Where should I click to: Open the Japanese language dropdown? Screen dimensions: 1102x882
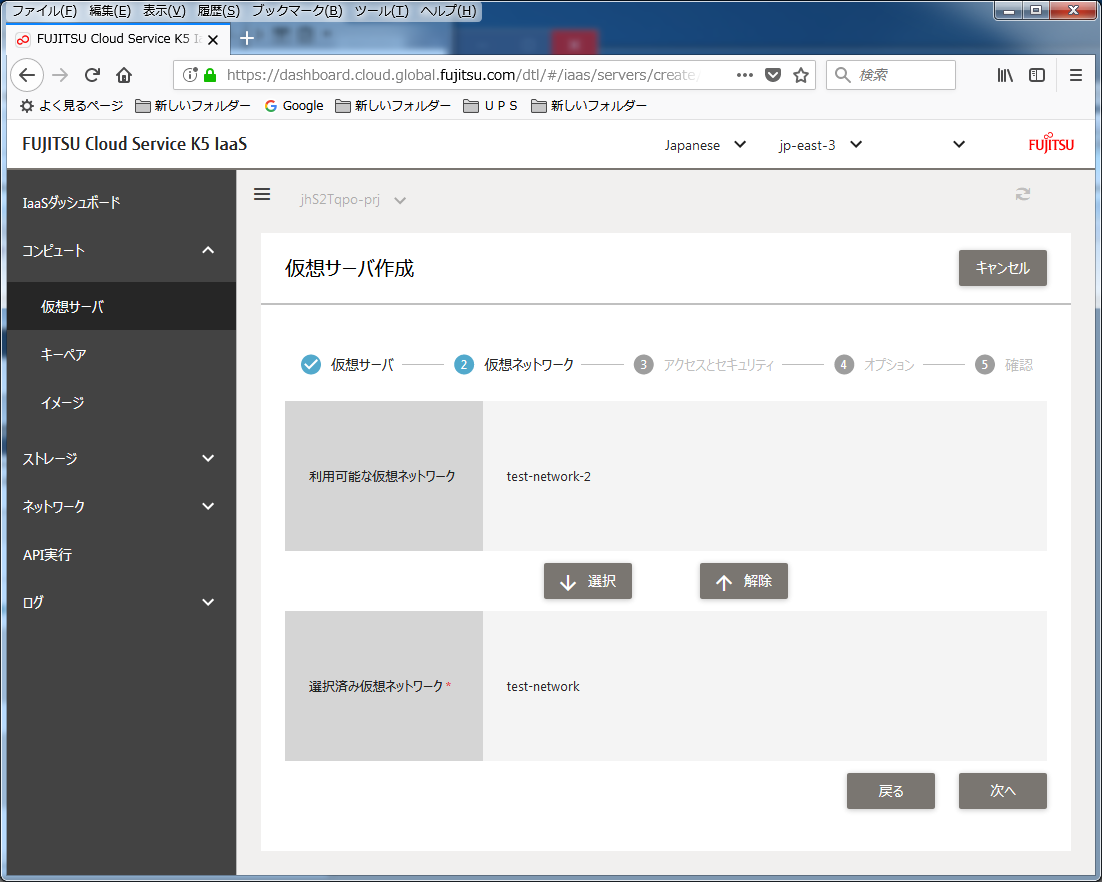pyautogui.click(x=705, y=145)
